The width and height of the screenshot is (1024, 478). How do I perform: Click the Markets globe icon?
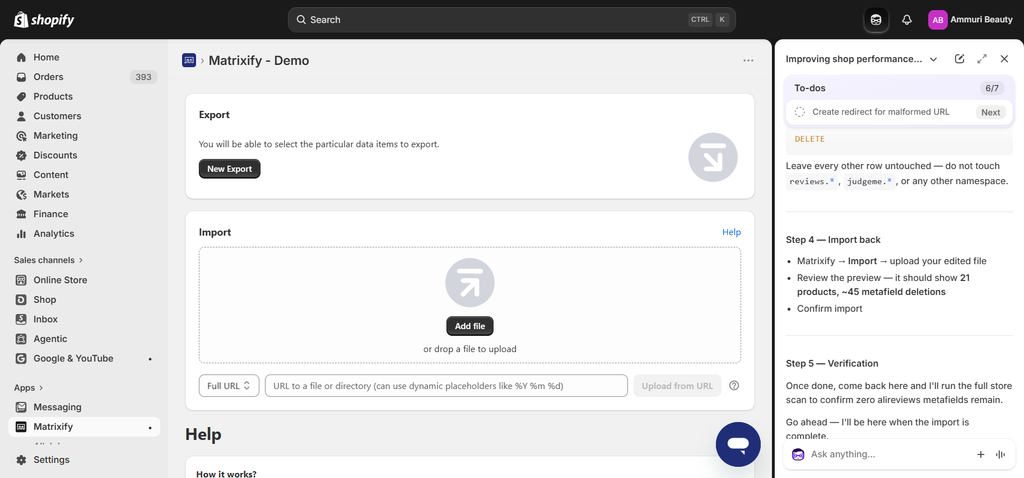(x=22, y=195)
